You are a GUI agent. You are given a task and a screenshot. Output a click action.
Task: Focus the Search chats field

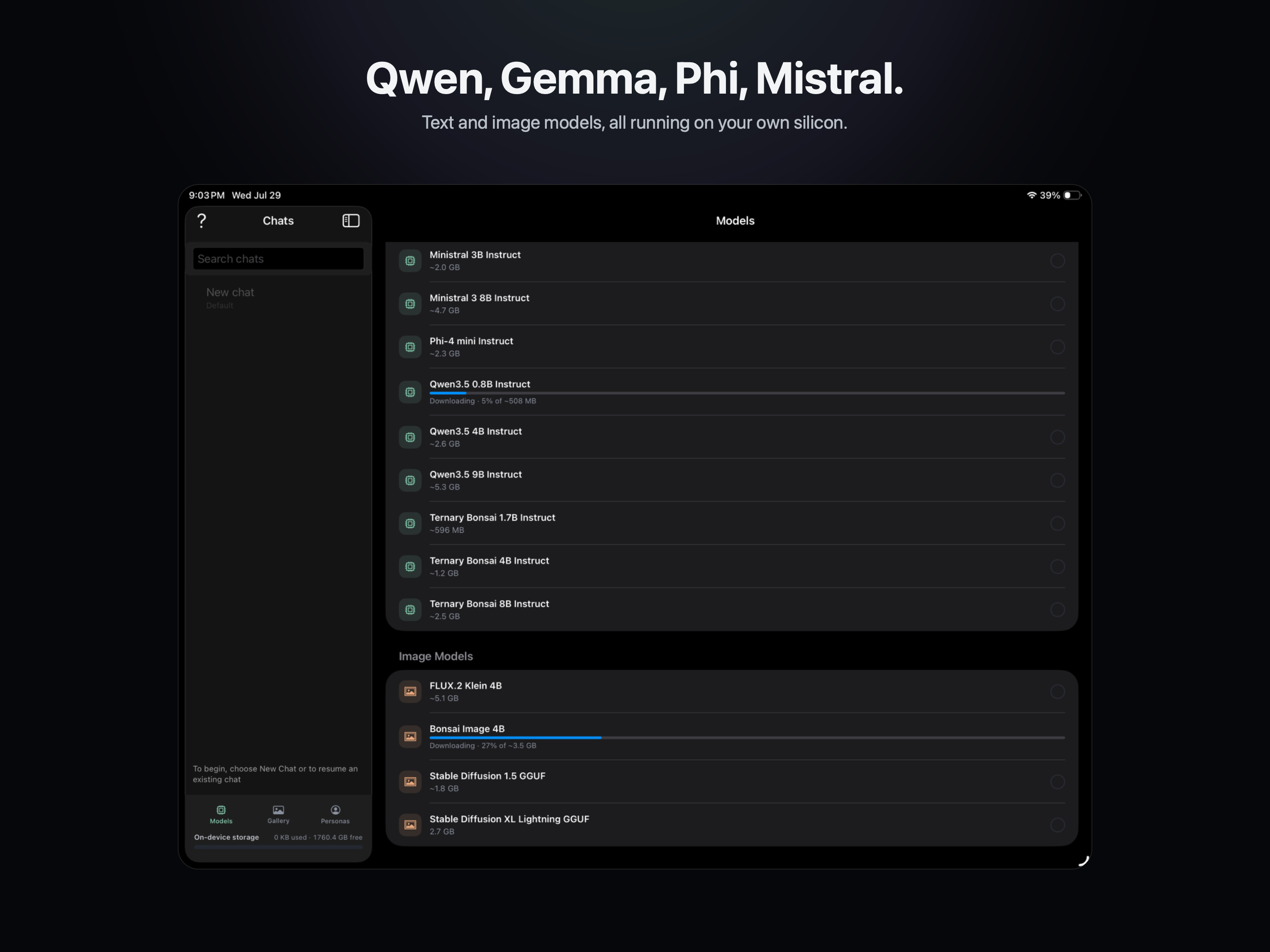click(x=278, y=259)
